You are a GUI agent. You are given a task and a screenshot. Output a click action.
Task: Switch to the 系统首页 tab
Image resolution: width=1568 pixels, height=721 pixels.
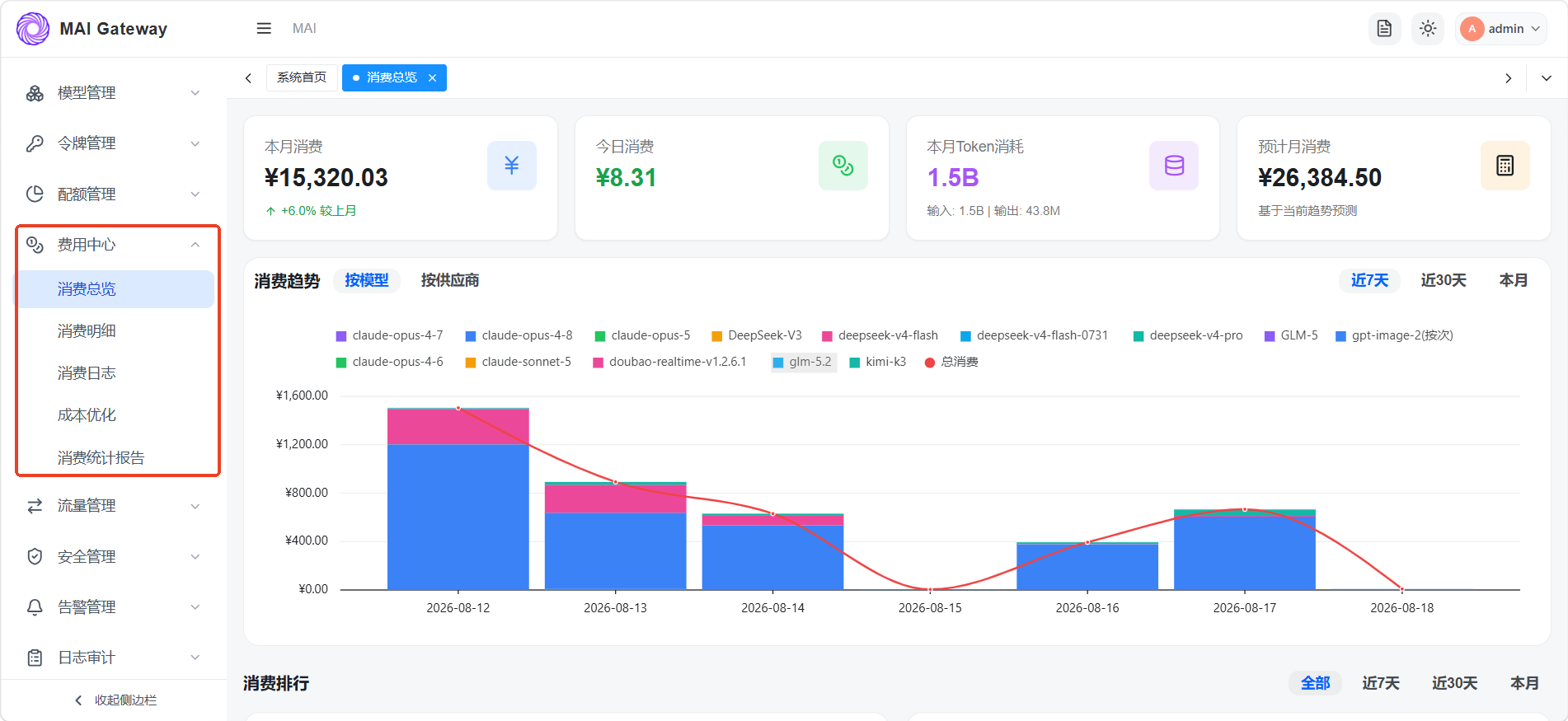point(302,77)
